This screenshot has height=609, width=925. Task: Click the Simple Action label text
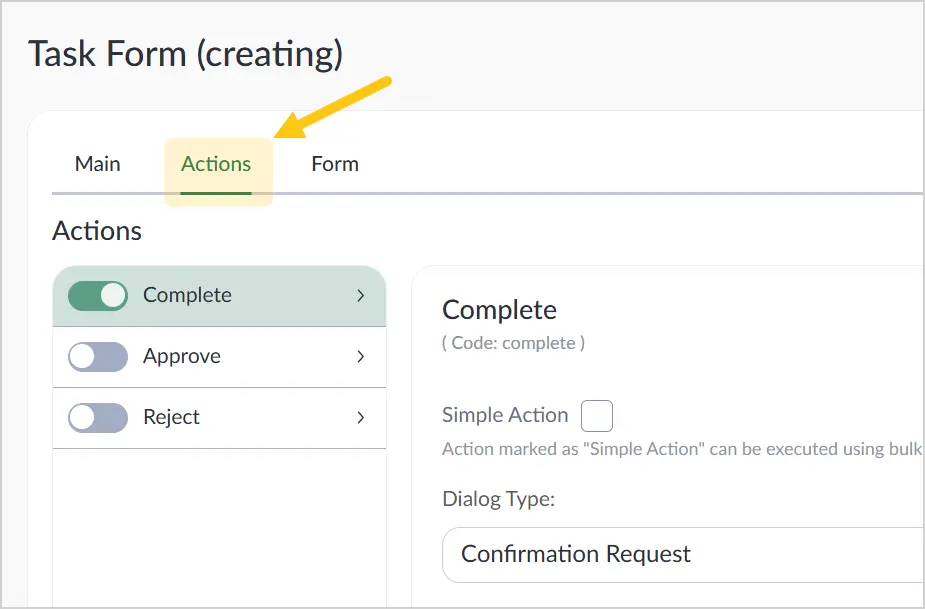(505, 415)
